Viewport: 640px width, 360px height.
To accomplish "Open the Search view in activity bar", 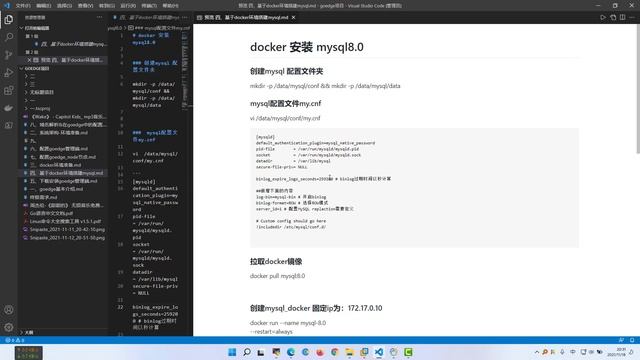I will point(9,37).
